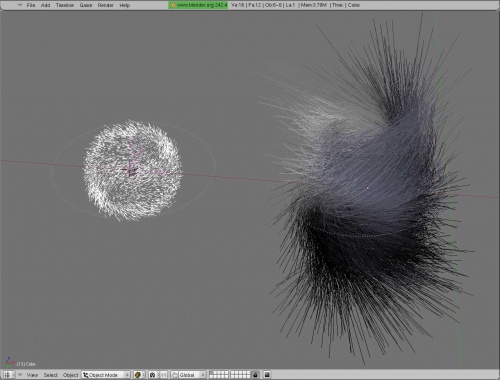Image resolution: width=500 pixels, height=380 pixels.
Task: Click the scene statistics text with Mem:3.78M
Action: [x=295, y=5]
